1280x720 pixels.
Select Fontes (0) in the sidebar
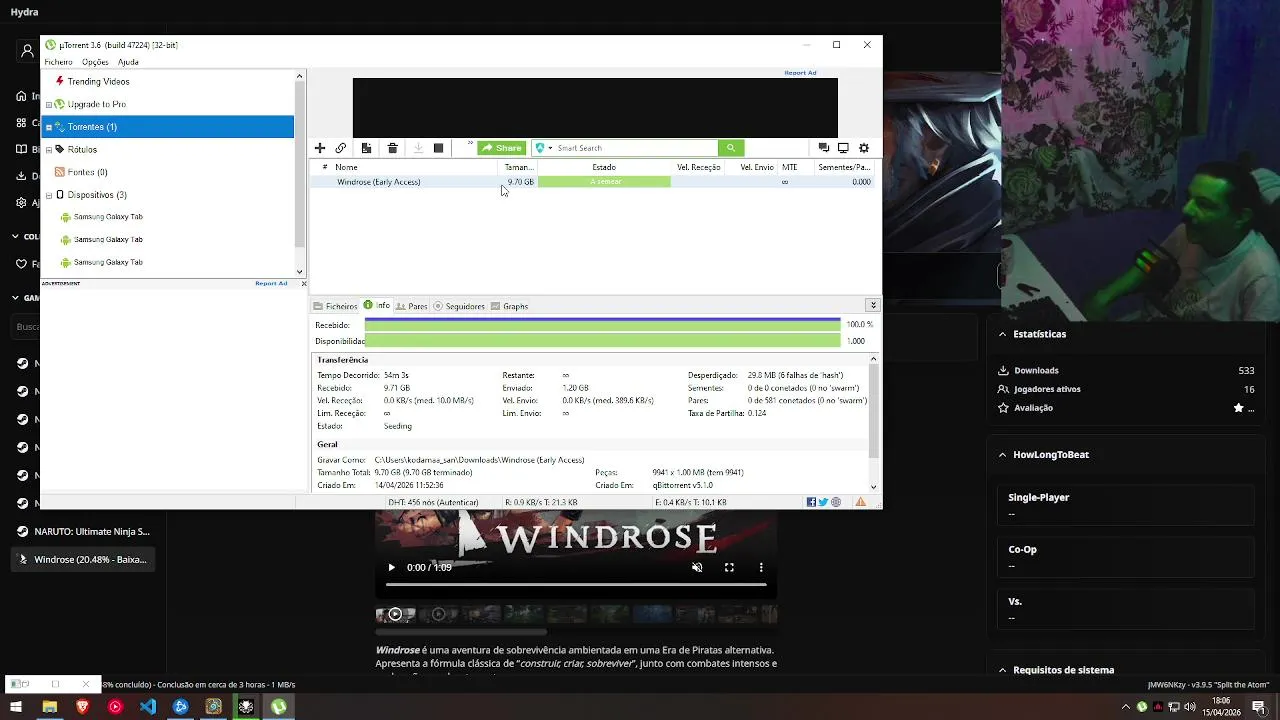(x=87, y=172)
